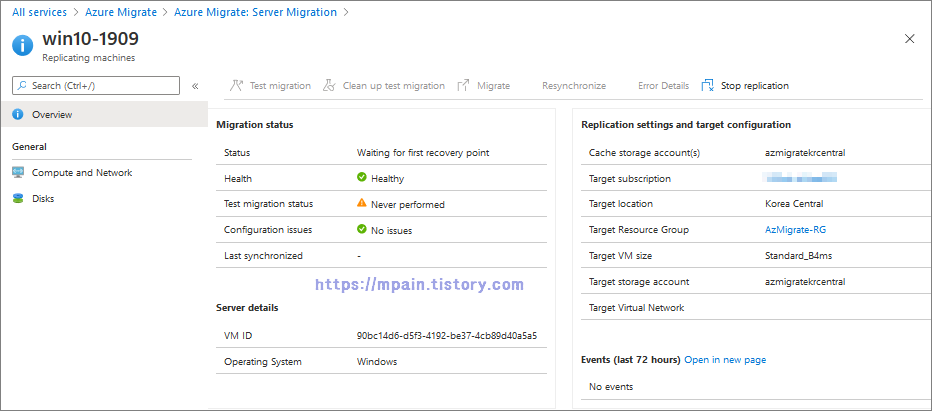Open Azure Migrate: Server Migration breadcrumb

pyautogui.click(x=255, y=12)
